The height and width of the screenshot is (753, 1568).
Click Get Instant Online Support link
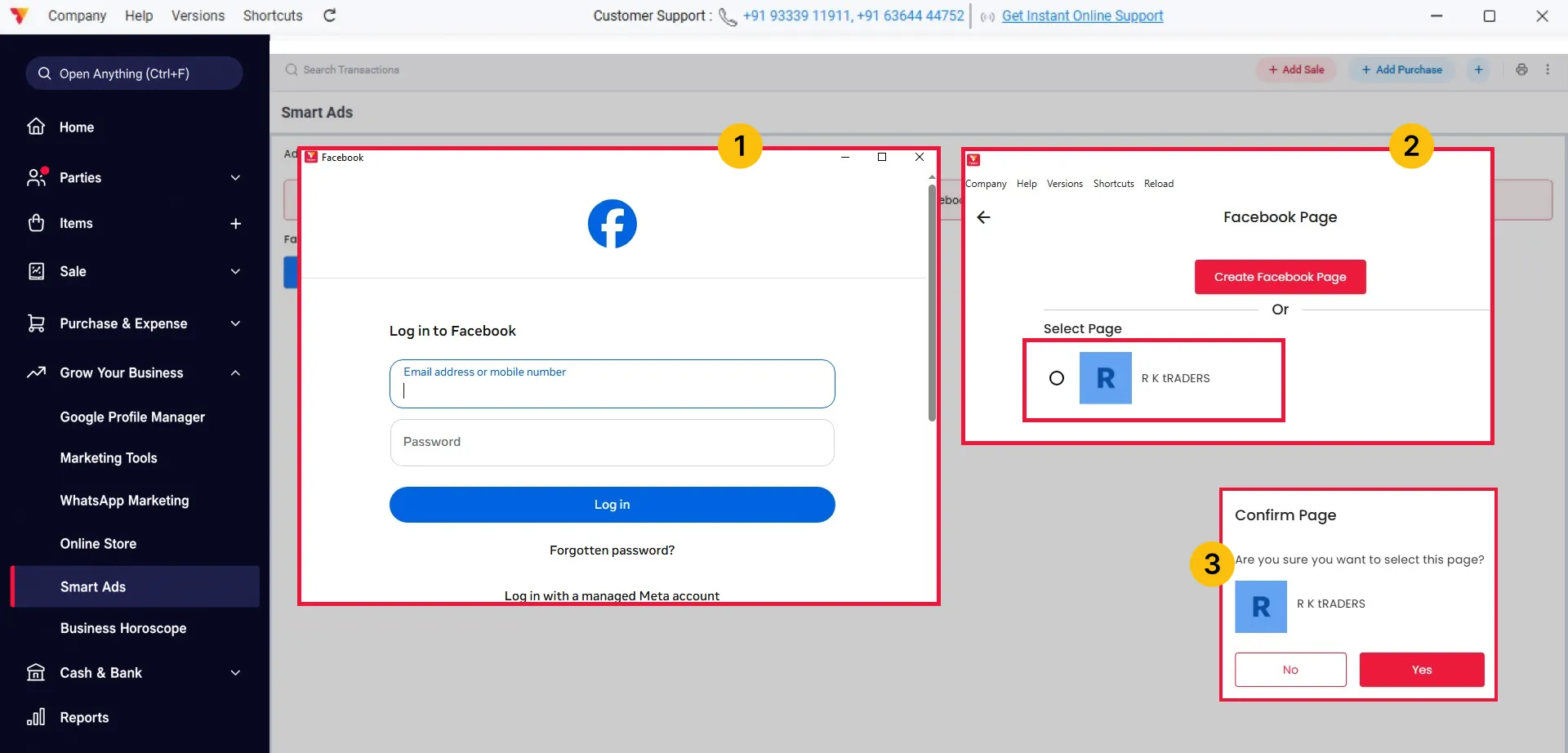point(1082,16)
